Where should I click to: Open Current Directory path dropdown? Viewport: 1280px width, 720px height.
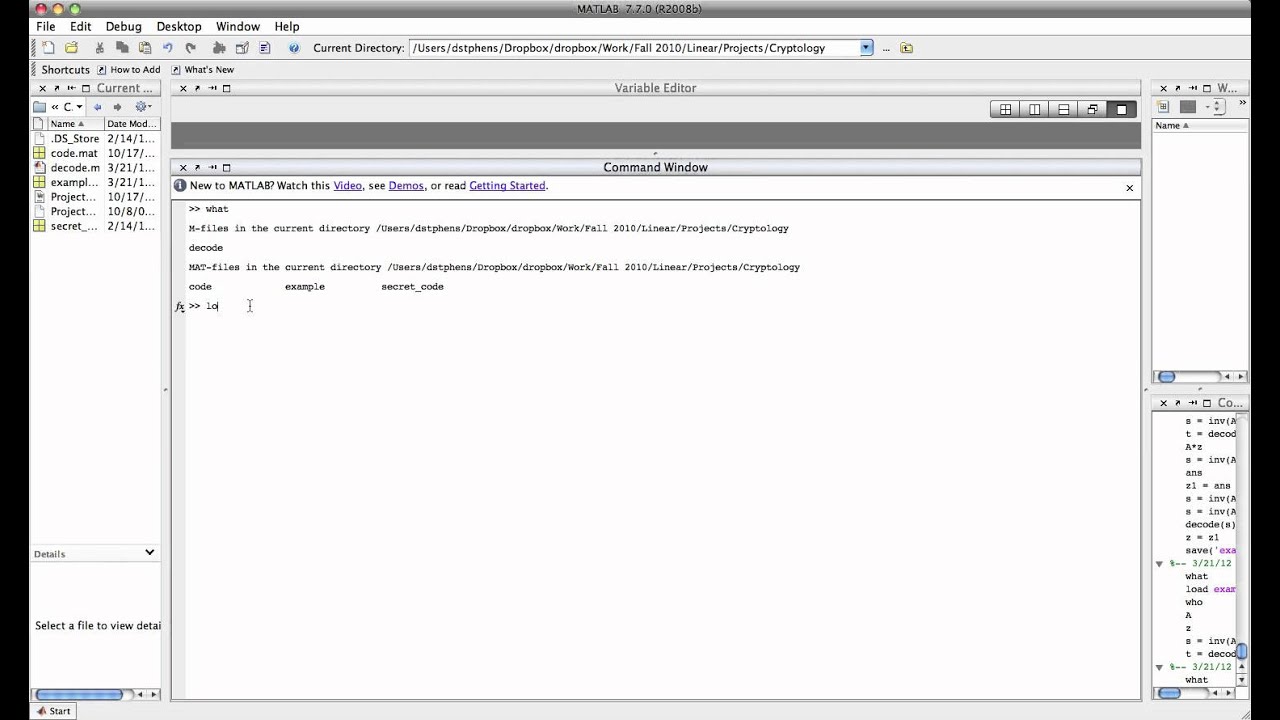[x=866, y=48]
